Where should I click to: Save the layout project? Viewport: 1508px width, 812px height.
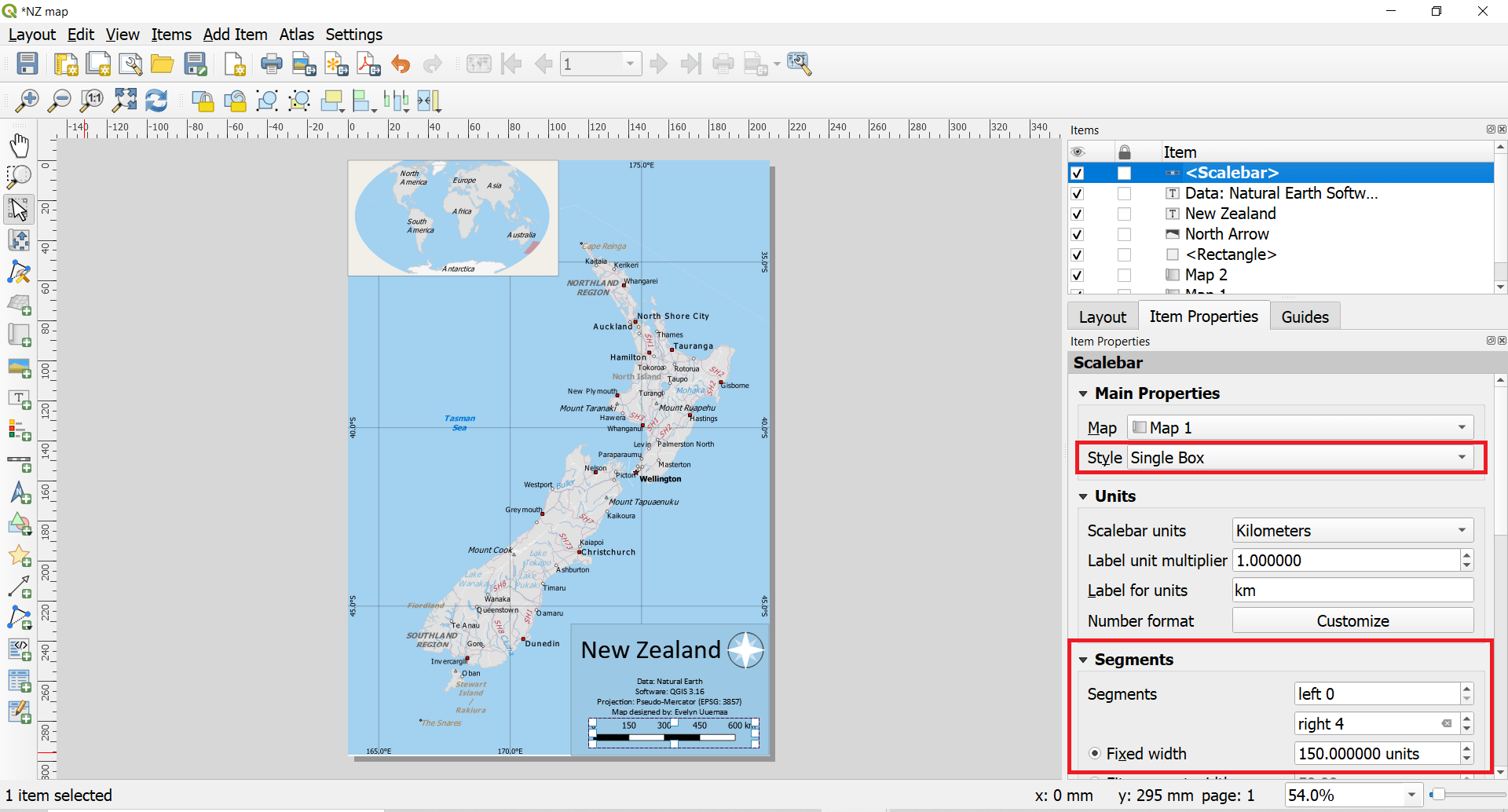click(x=27, y=64)
